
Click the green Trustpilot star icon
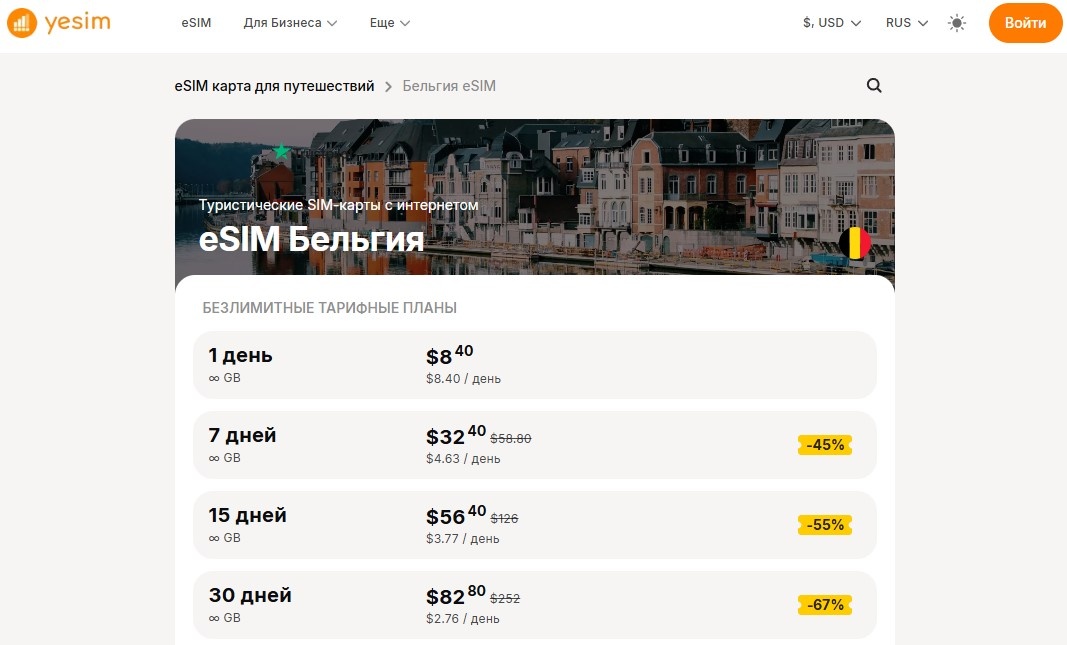point(282,151)
